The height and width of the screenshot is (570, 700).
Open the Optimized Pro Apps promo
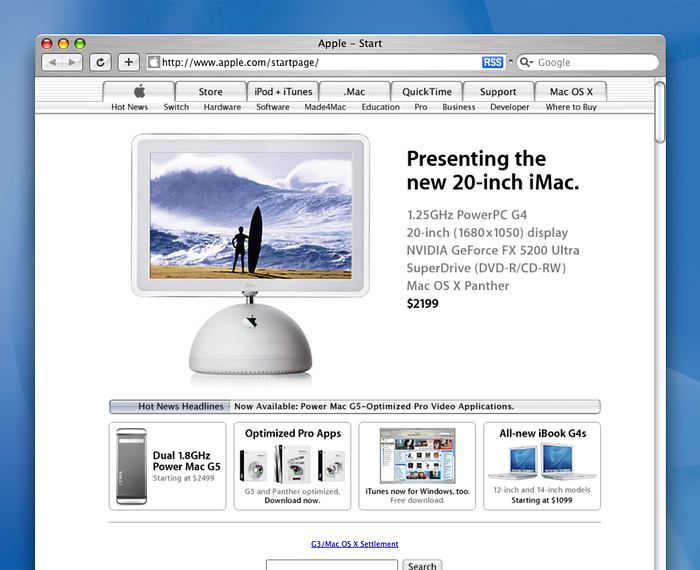(x=292, y=466)
